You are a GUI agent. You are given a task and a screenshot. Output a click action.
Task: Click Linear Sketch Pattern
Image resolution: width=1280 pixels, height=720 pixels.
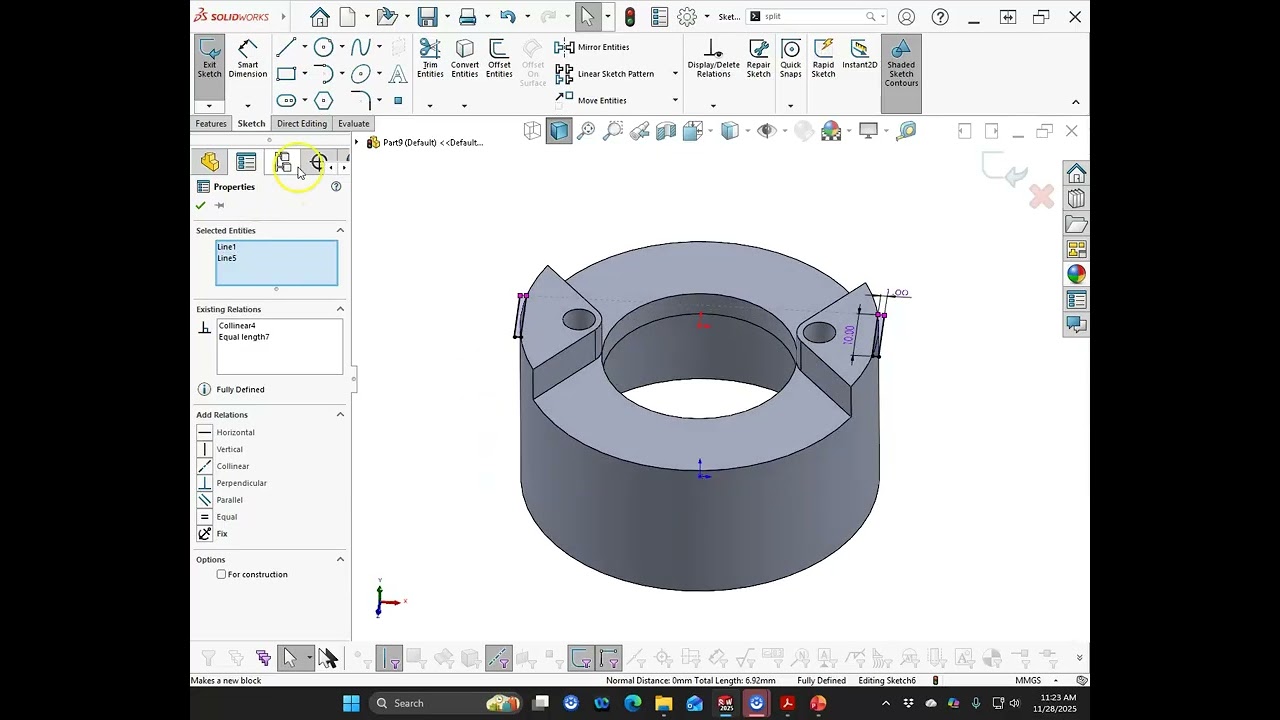[x=604, y=74]
